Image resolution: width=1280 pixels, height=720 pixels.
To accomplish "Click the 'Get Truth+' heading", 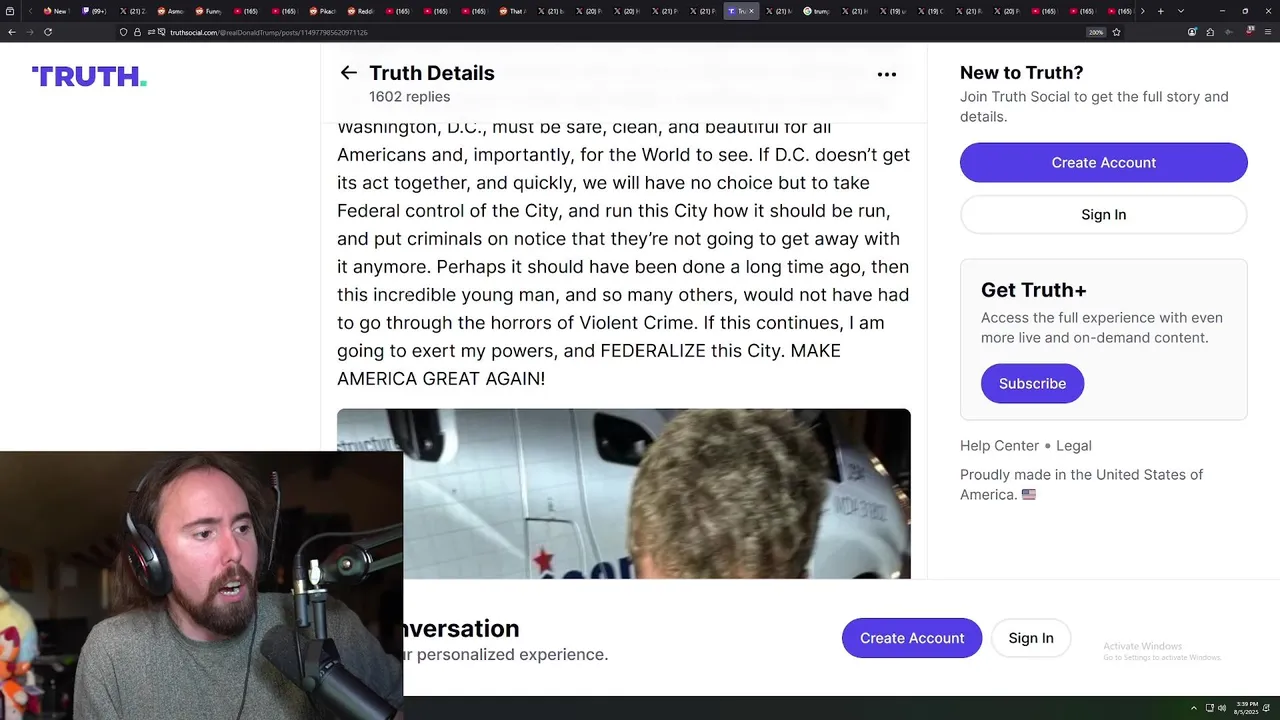I will [x=1033, y=290].
